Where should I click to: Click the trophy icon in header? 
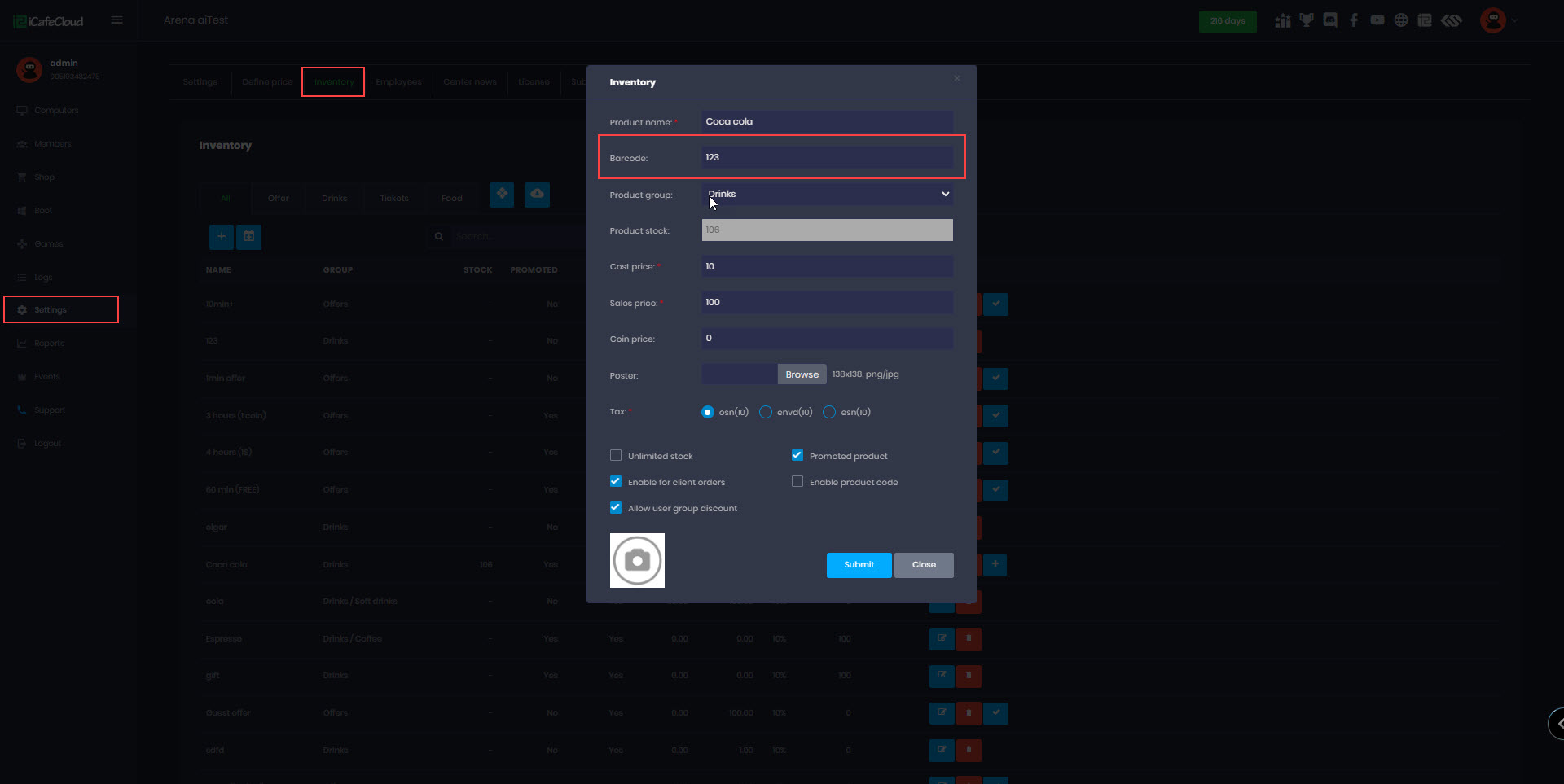pos(1307,20)
